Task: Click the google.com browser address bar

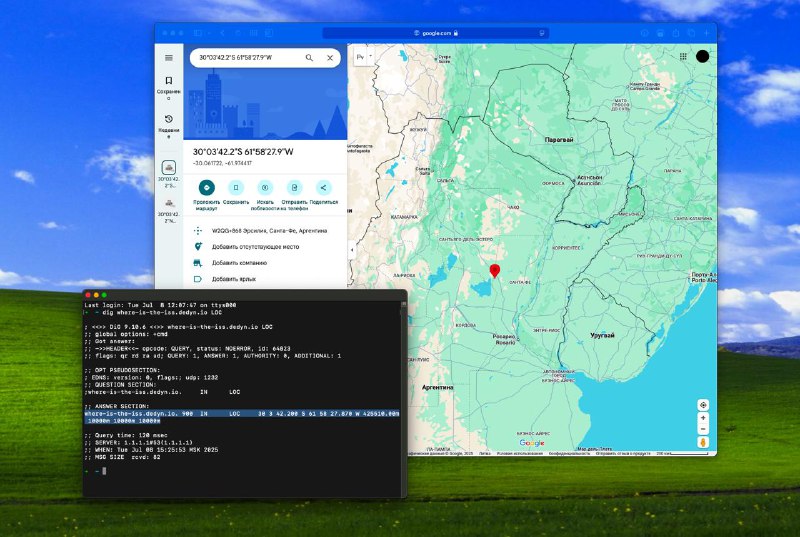Action: [436, 33]
